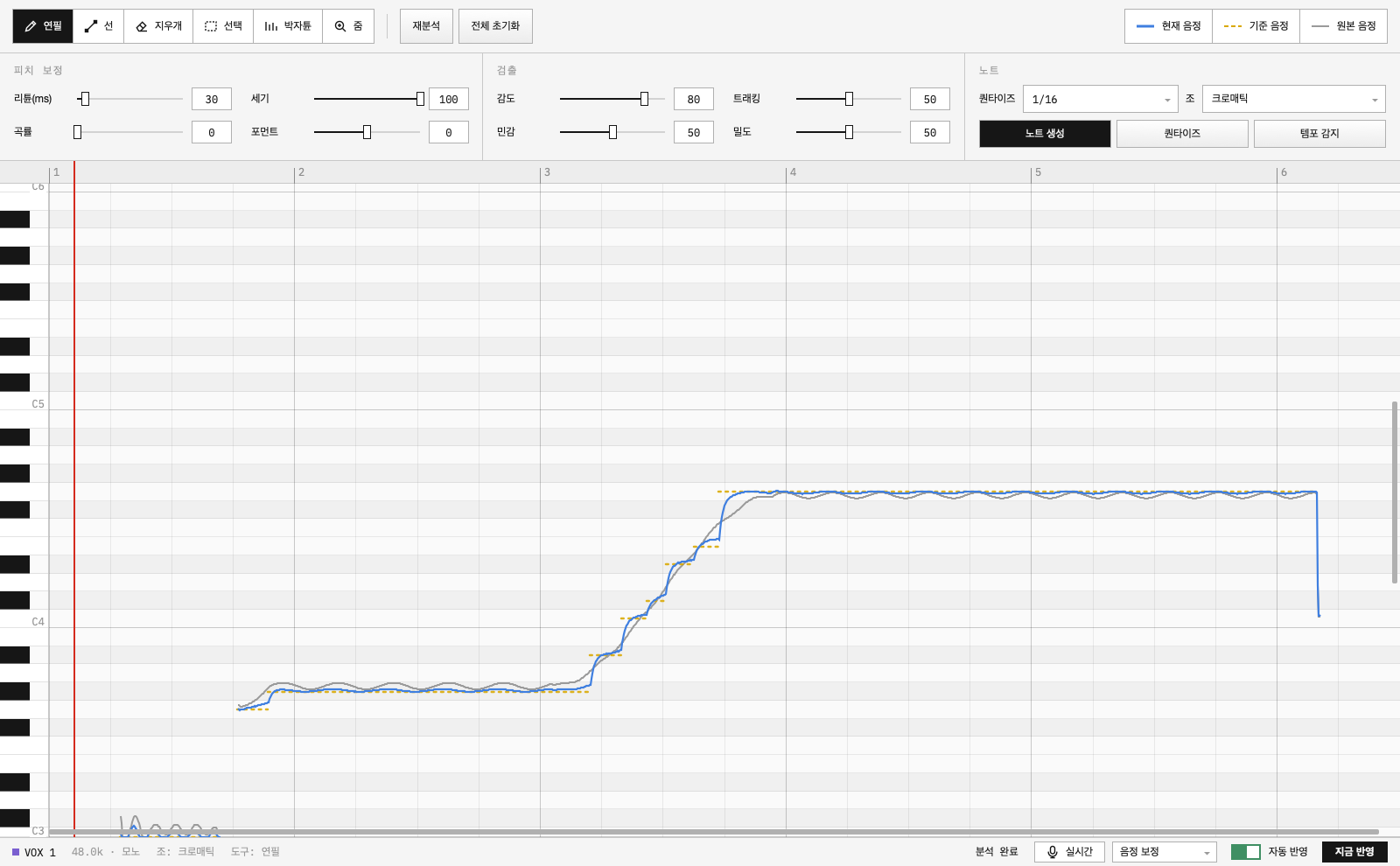Toggle the 자동 반영 switch
This screenshot has width=1400, height=866.
(1245, 852)
